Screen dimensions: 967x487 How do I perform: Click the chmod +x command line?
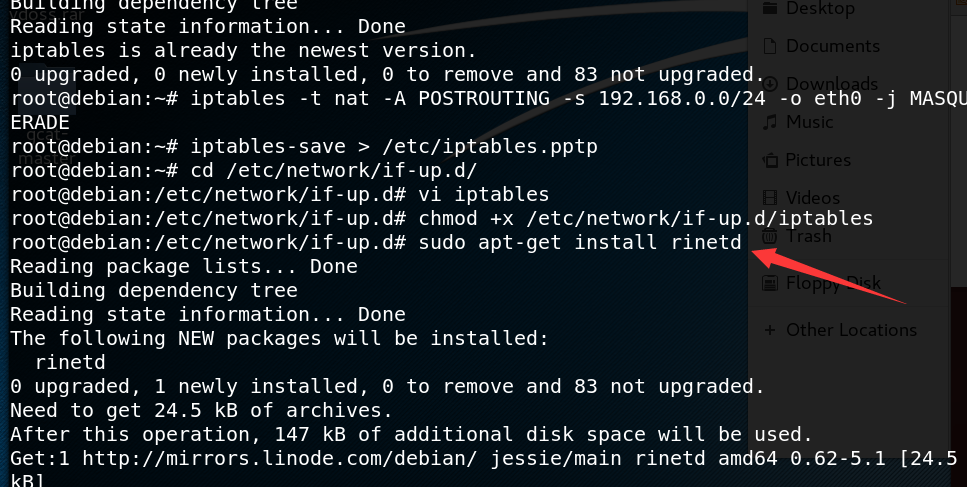[646, 218]
